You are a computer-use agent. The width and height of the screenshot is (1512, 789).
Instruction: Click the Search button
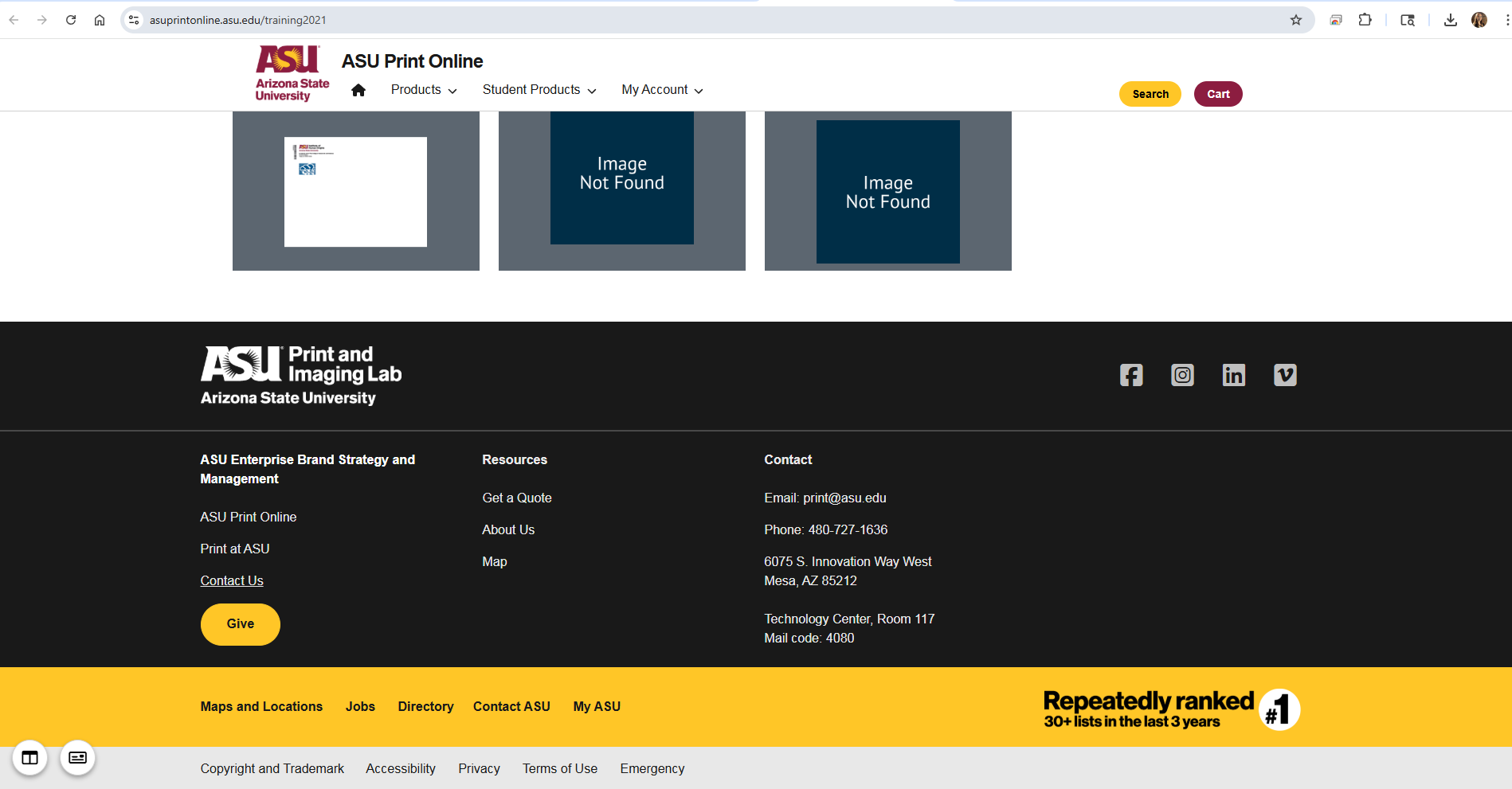1150,93
